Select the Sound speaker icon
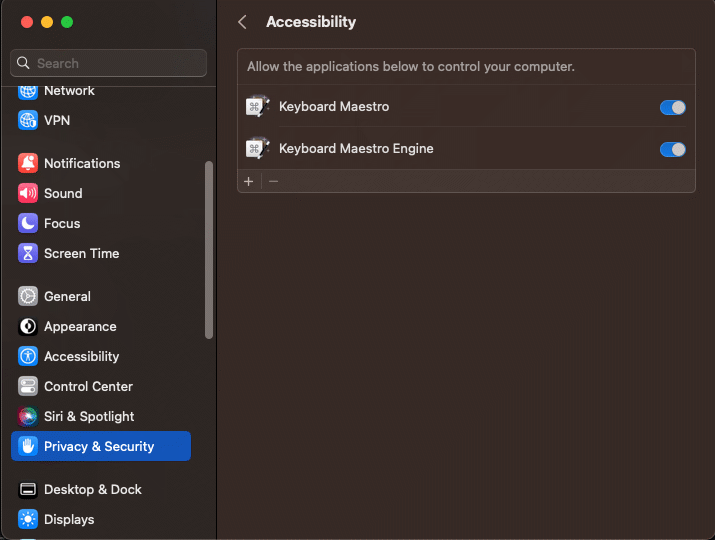Image resolution: width=715 pixels, height=540 pixels. coord(28,193)
